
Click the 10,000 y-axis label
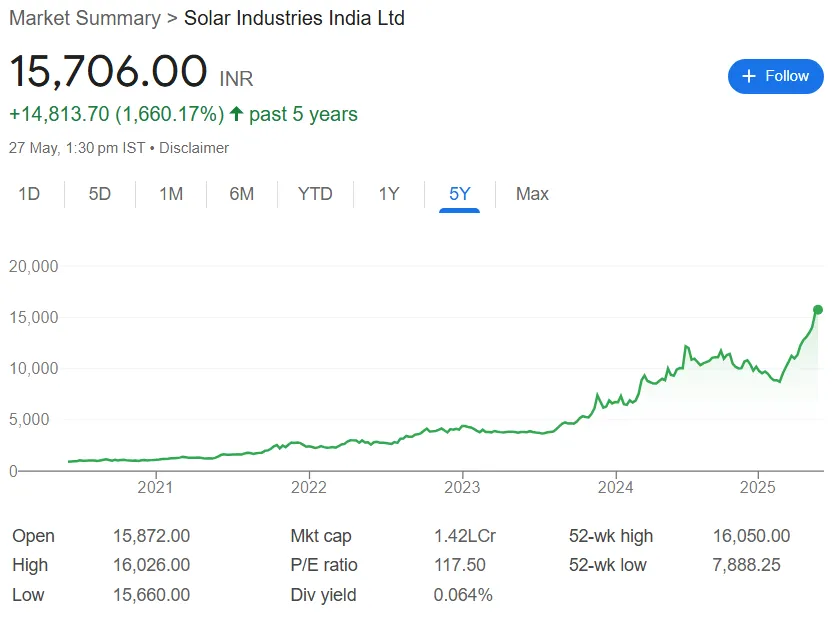(x=34, y=369)
